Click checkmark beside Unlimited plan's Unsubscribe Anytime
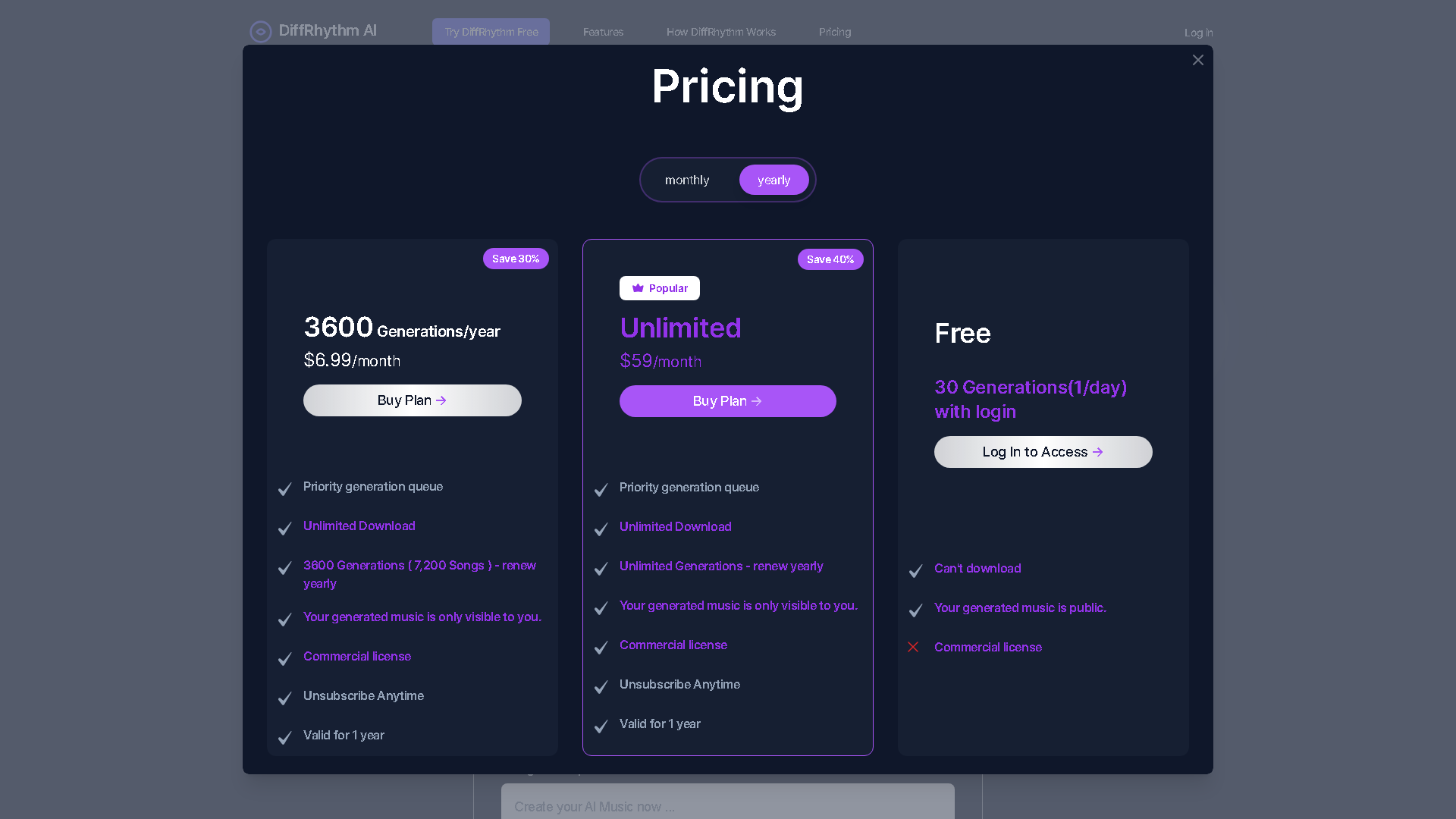This screenshot has width=1456, height=819. click(x=601, y=686)
